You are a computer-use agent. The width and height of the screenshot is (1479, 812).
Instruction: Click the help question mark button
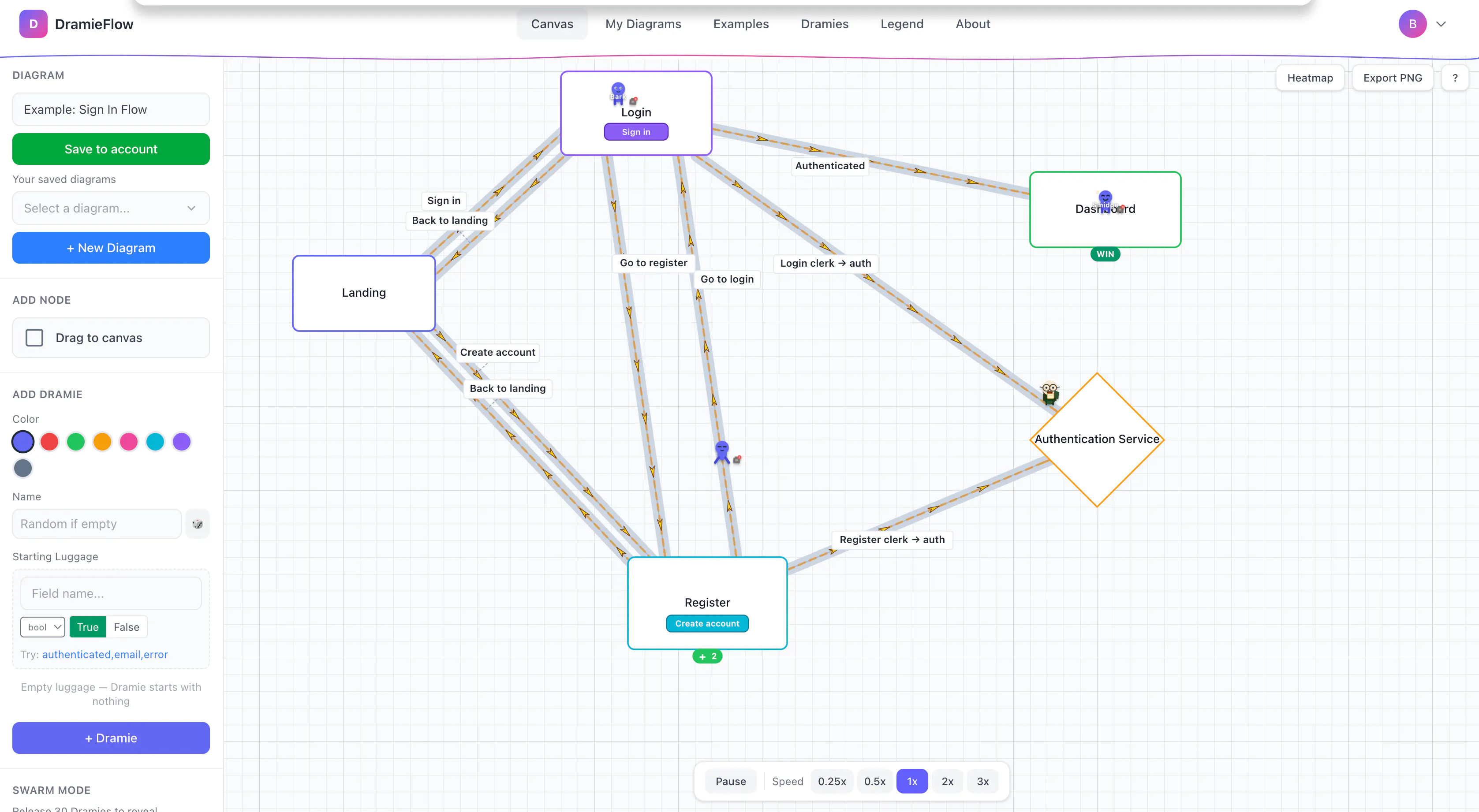(1454, 78)
